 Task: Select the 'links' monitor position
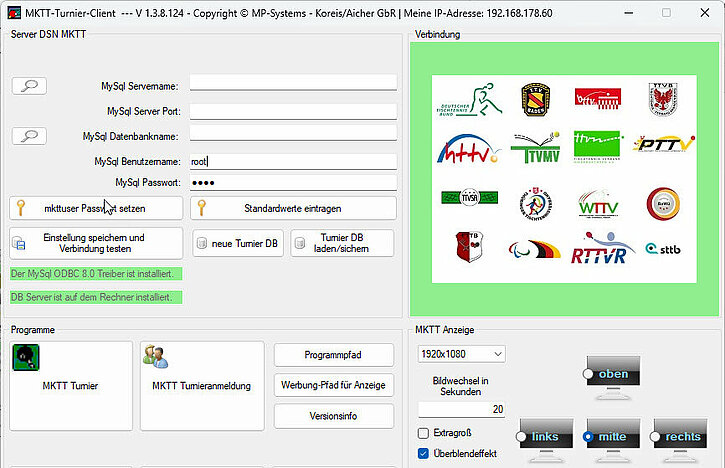(523, 437)
